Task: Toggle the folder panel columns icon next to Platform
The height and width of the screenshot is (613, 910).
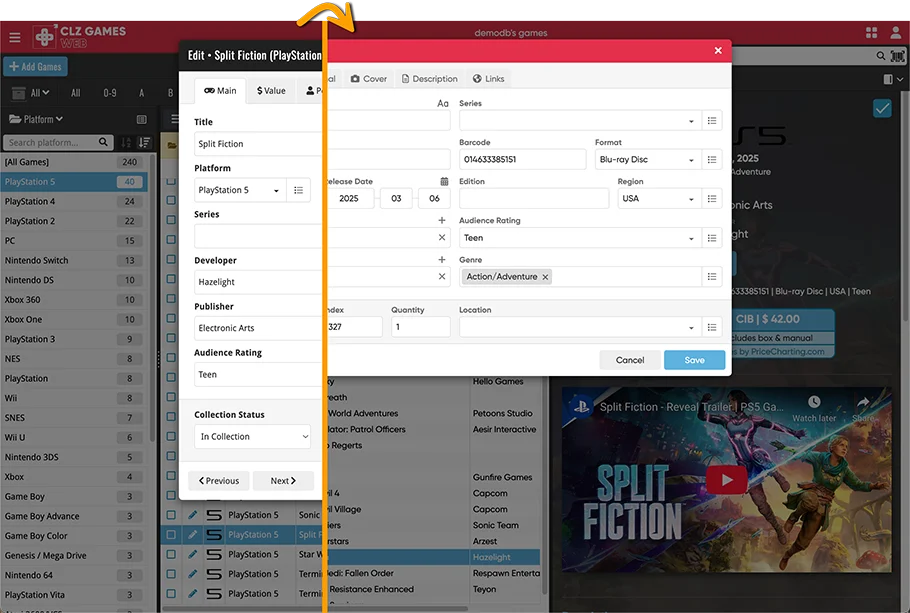Action: [141, 119]
